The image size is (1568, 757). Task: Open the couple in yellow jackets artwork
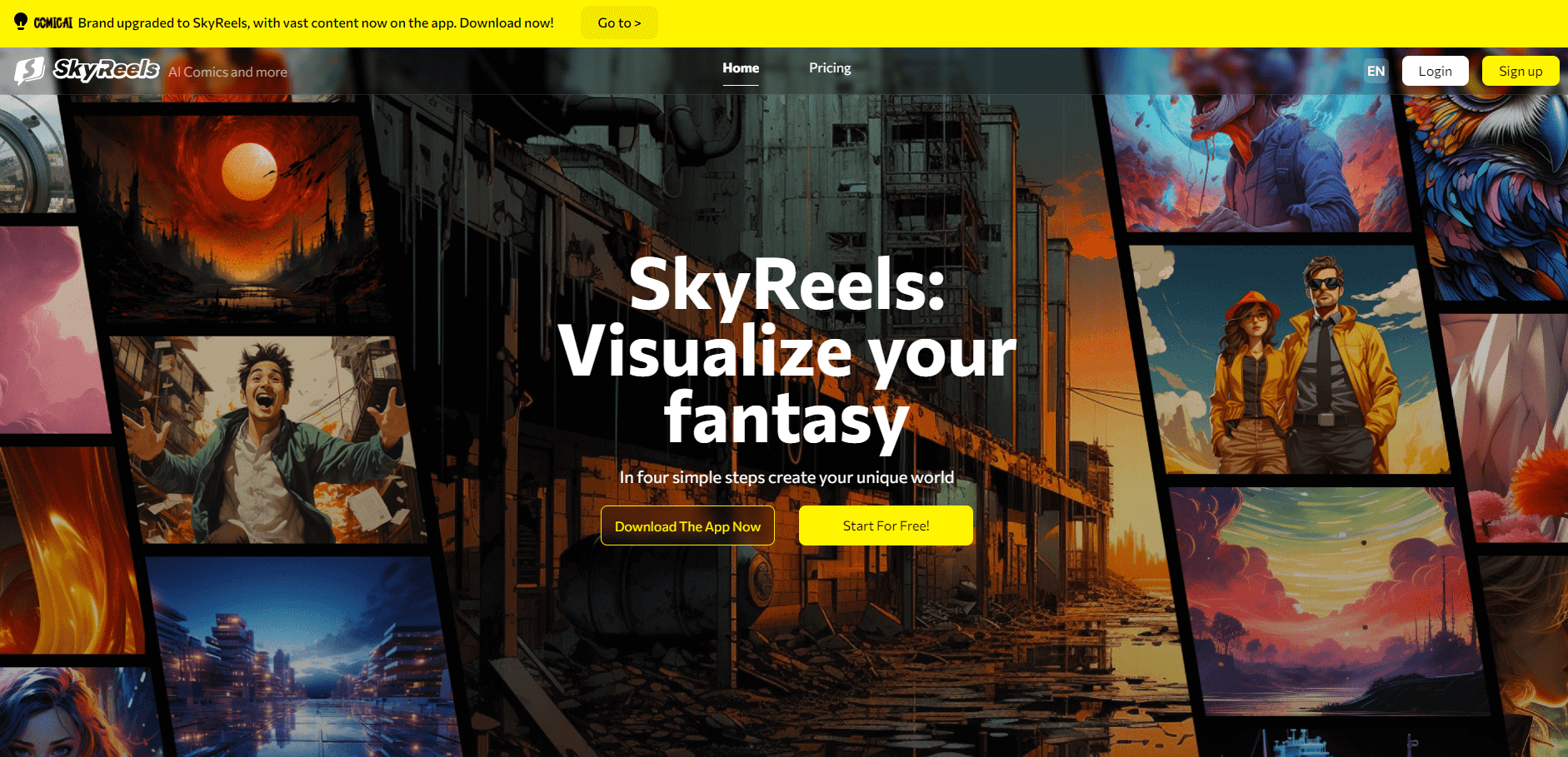pyautogui.click(x=1290, y=360)
